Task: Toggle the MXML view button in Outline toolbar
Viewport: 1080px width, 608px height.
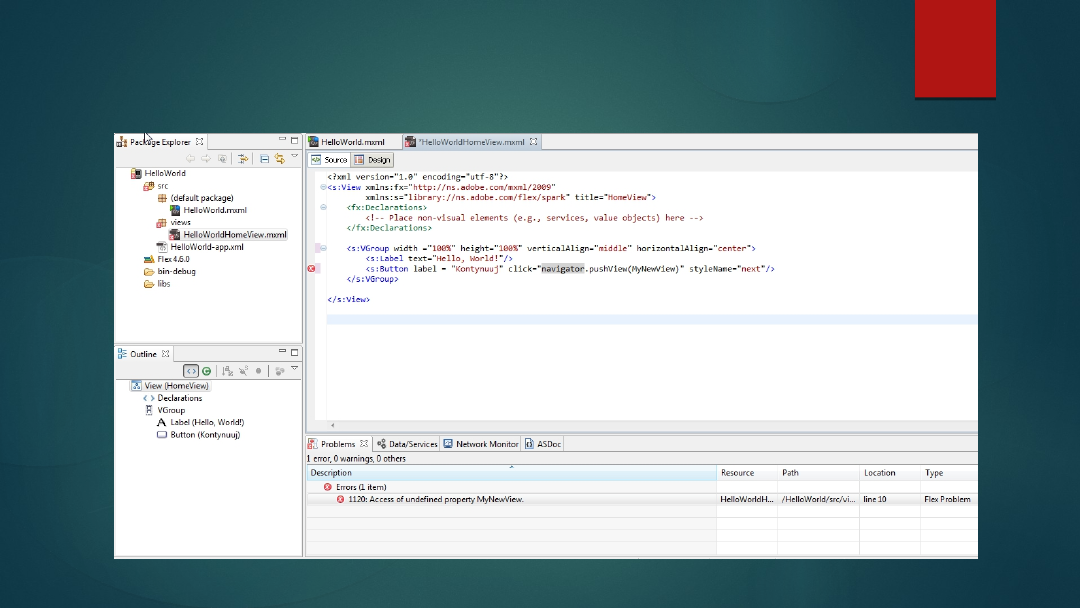Action: [190, 371]
